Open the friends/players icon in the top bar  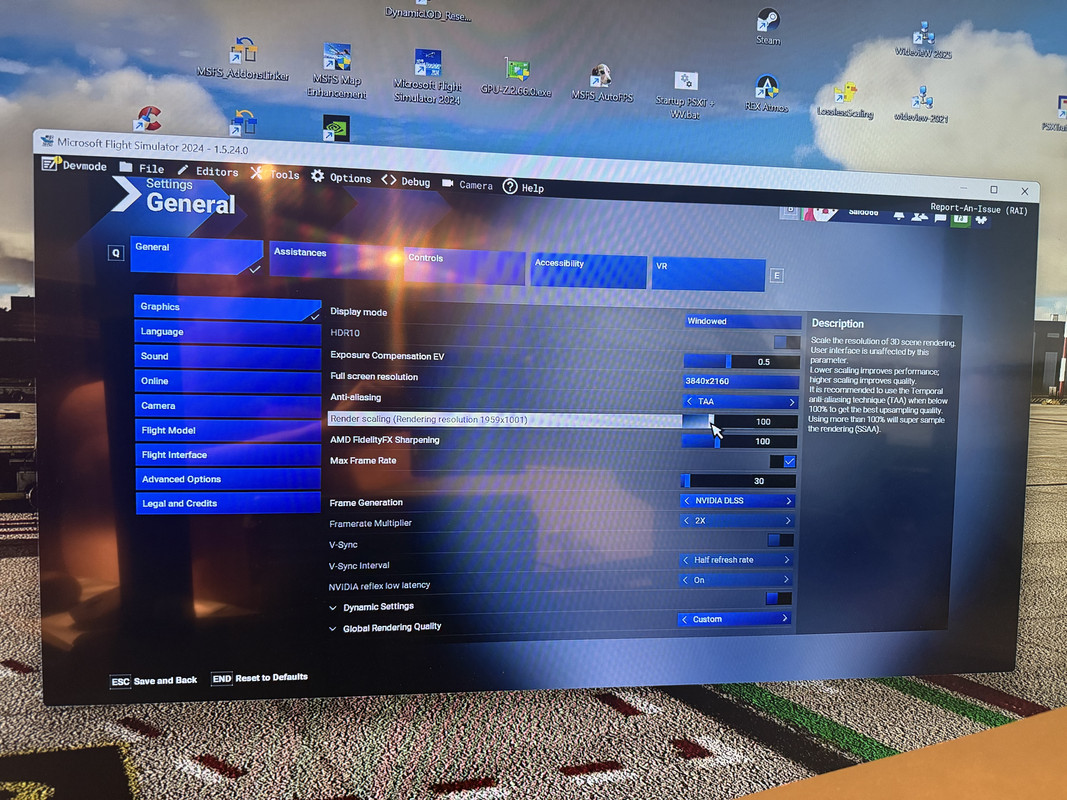point(919,217)
